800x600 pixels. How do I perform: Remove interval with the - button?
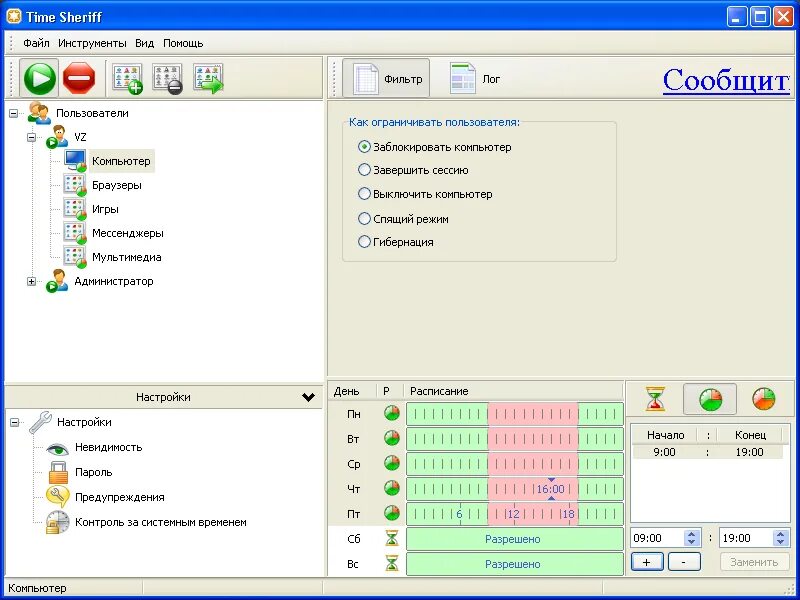point(684,562)
